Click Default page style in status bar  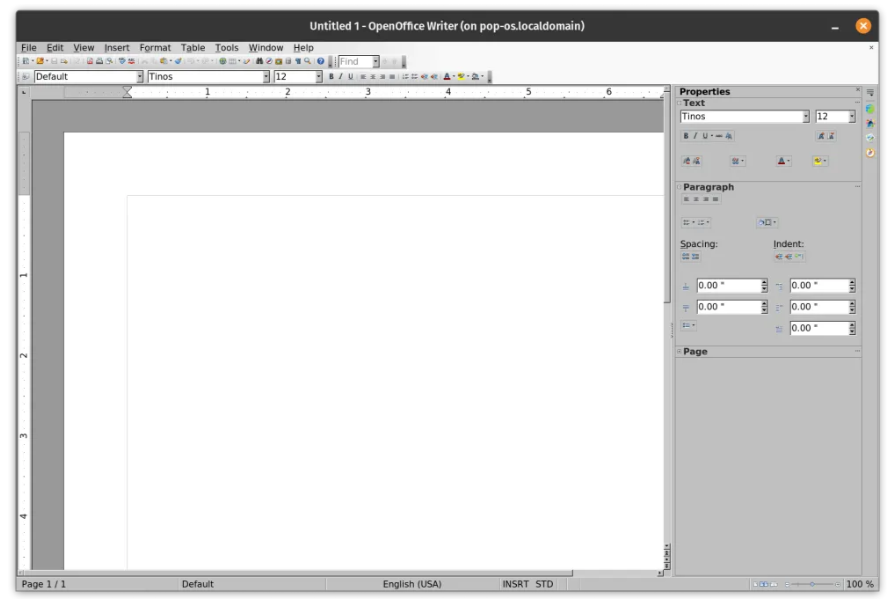197,584
